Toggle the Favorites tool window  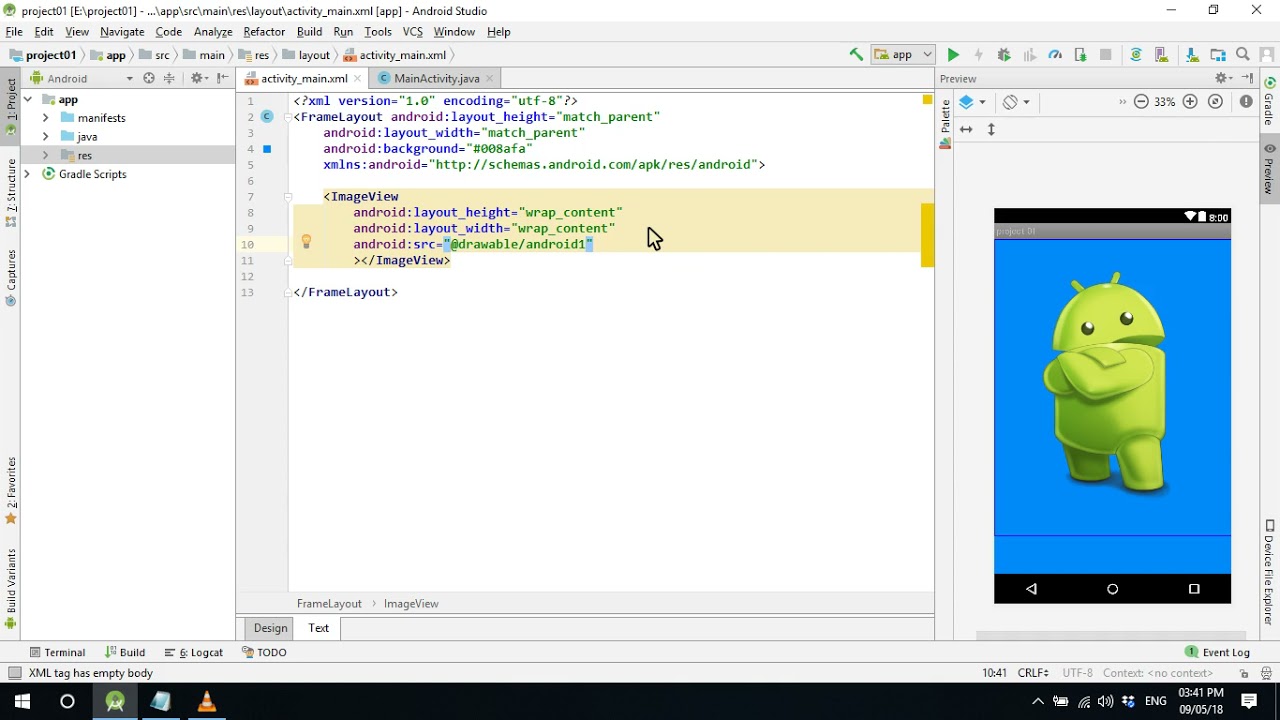coord(11,490)
